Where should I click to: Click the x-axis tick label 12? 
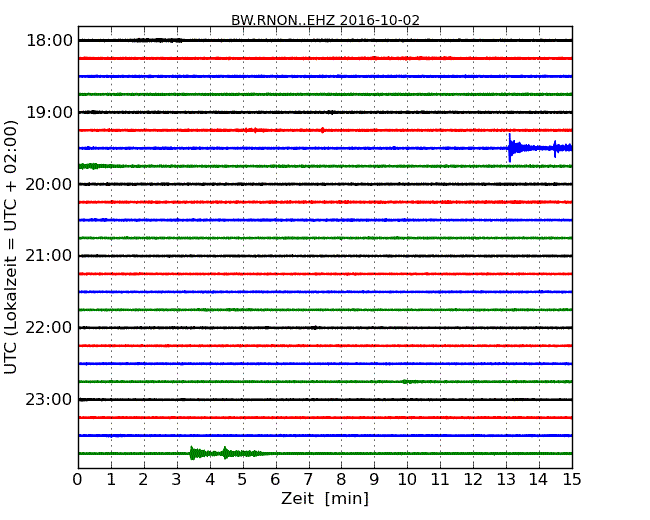point(473,480)
